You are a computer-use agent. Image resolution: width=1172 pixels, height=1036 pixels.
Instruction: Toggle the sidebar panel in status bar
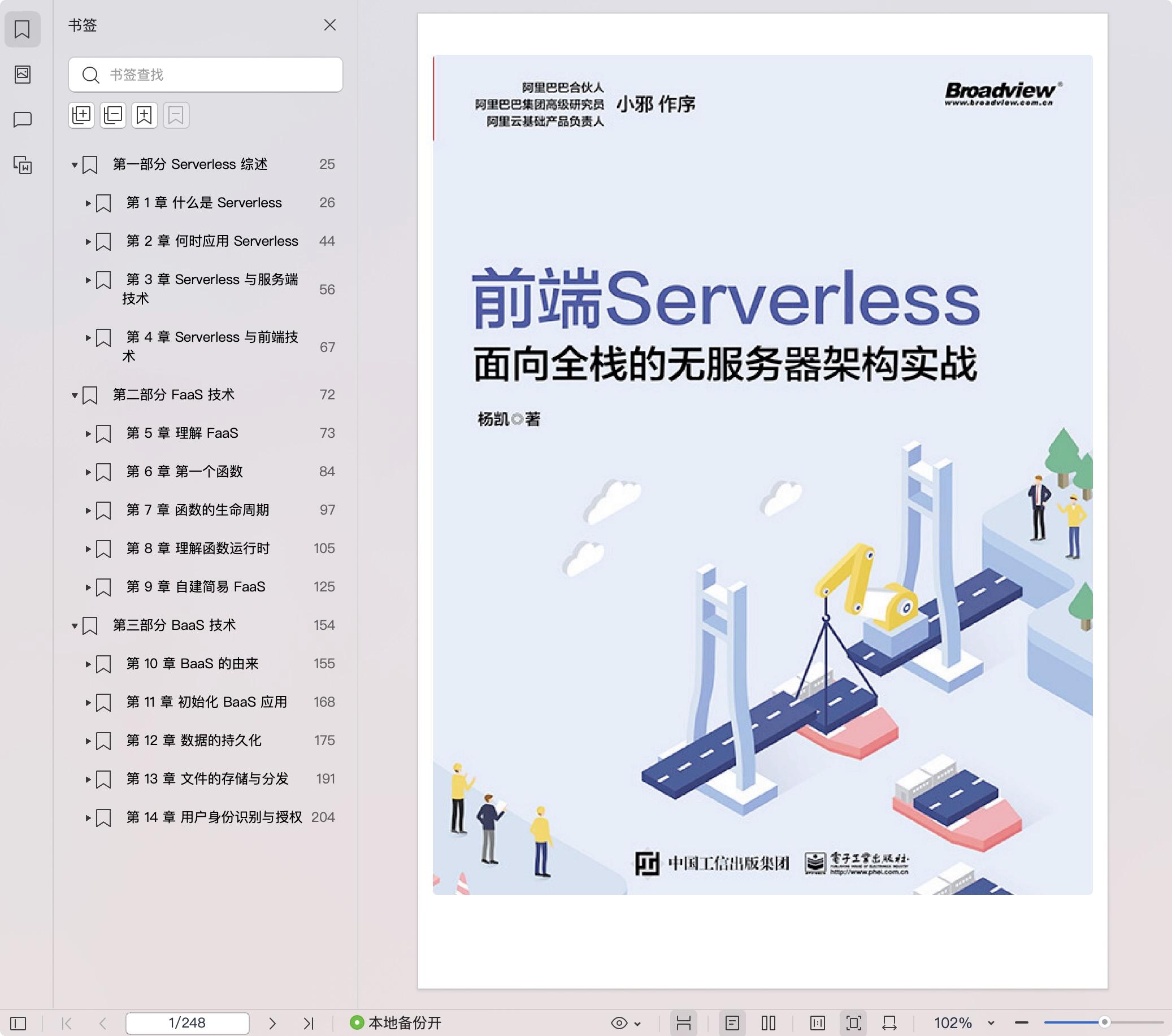[18, 1023]
